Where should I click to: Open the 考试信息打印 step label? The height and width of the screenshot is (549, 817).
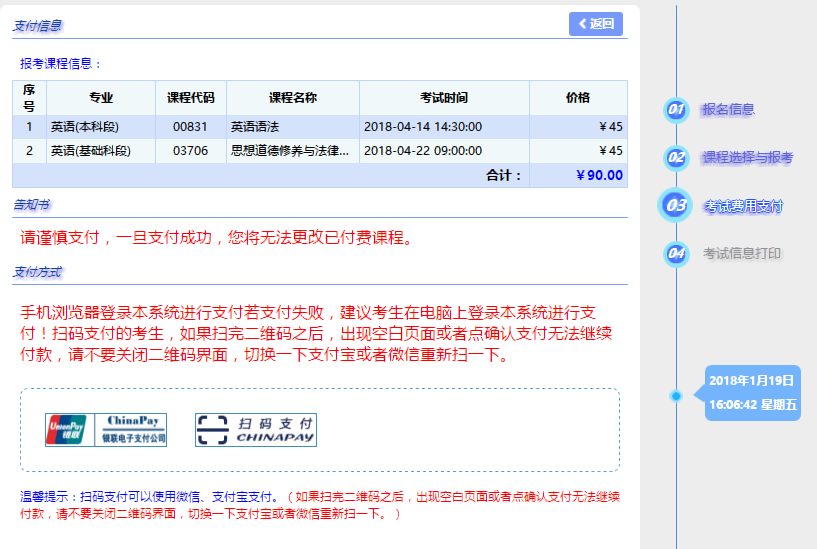pyautogui.click(x=741, y=253)
